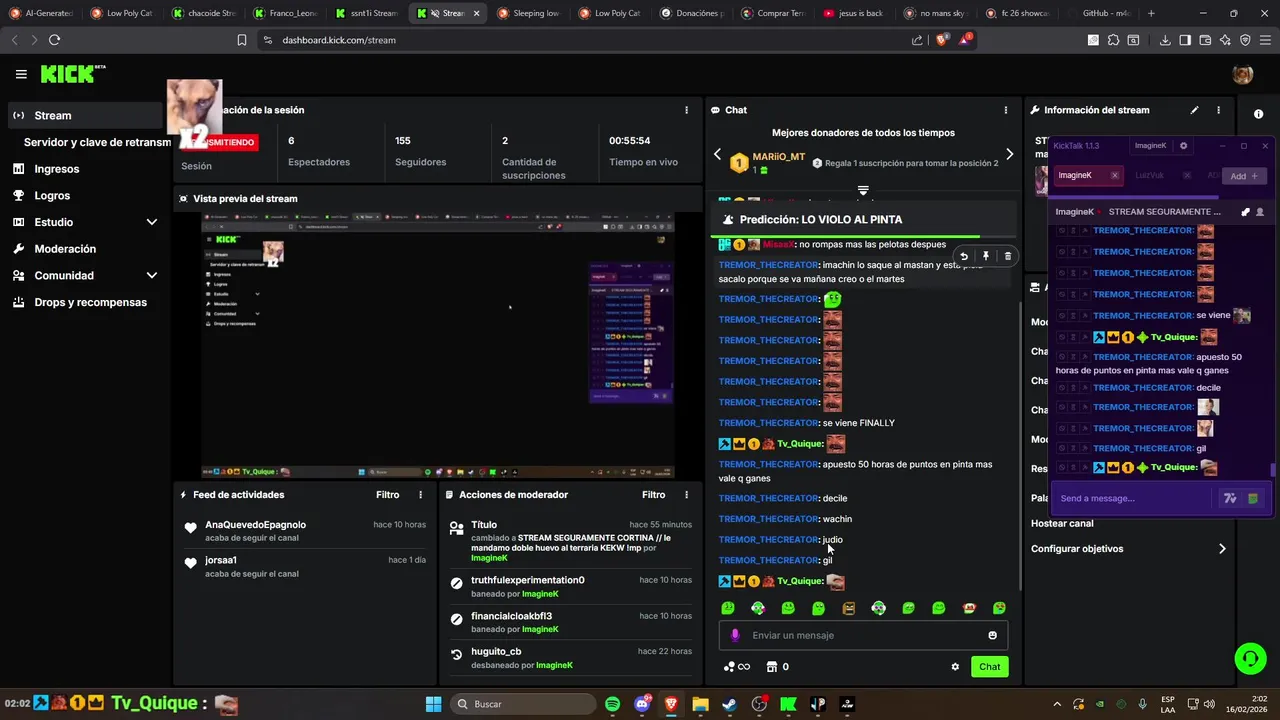Open Steam from the taskbar
The height and width of the screenshot is (720, 1280).
tap(730, 704)
